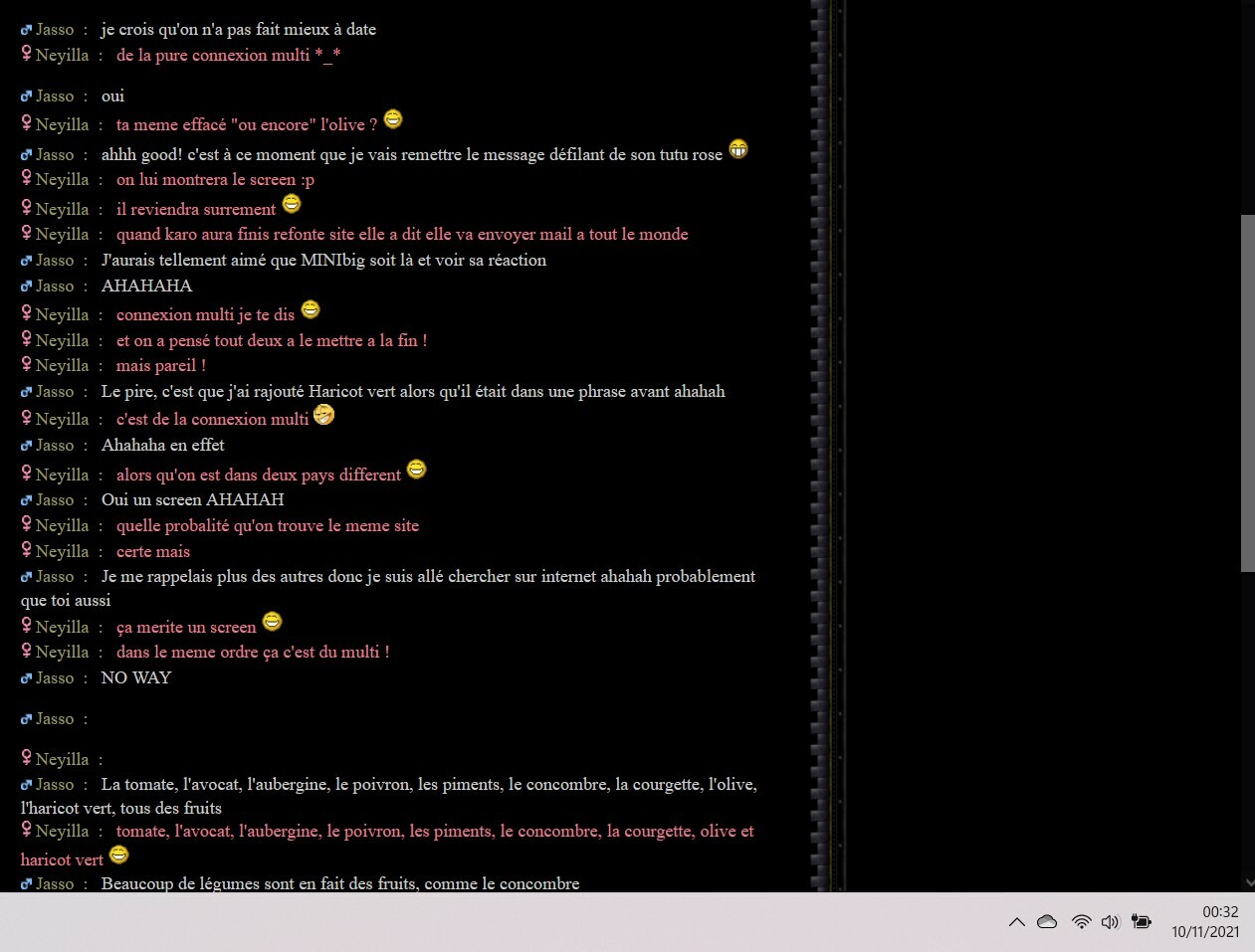
Task: Open the volume speaker tray icon
Action: click(x=1111, y=922)
